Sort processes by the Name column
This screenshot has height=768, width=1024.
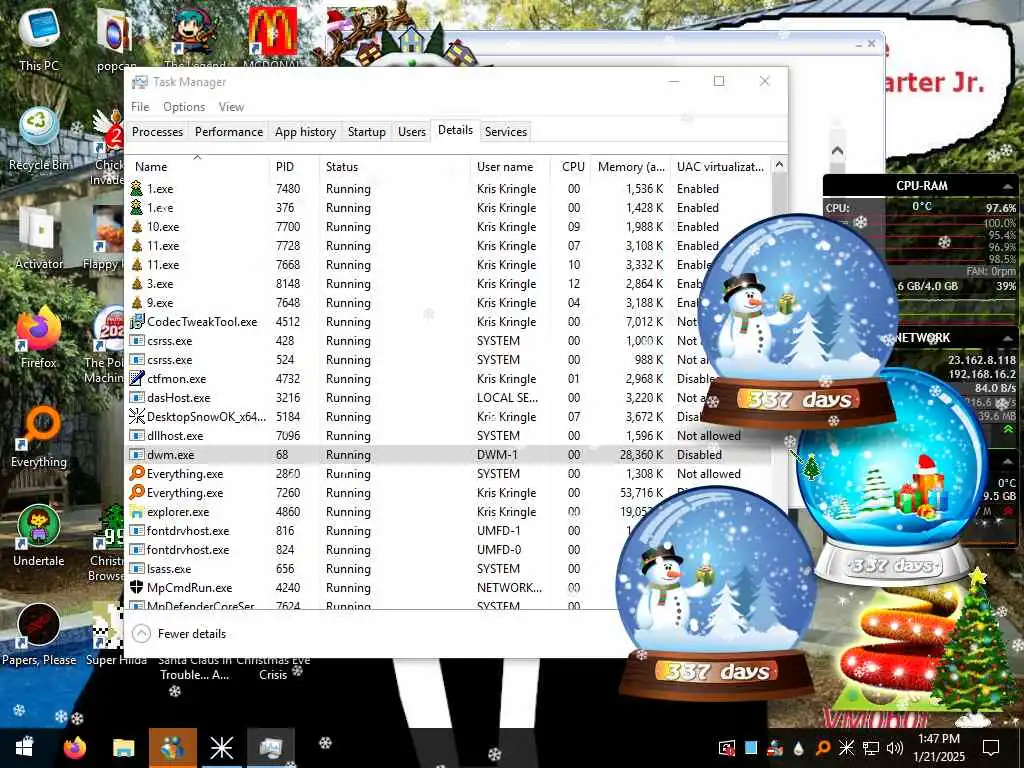(x=197, y=167)
